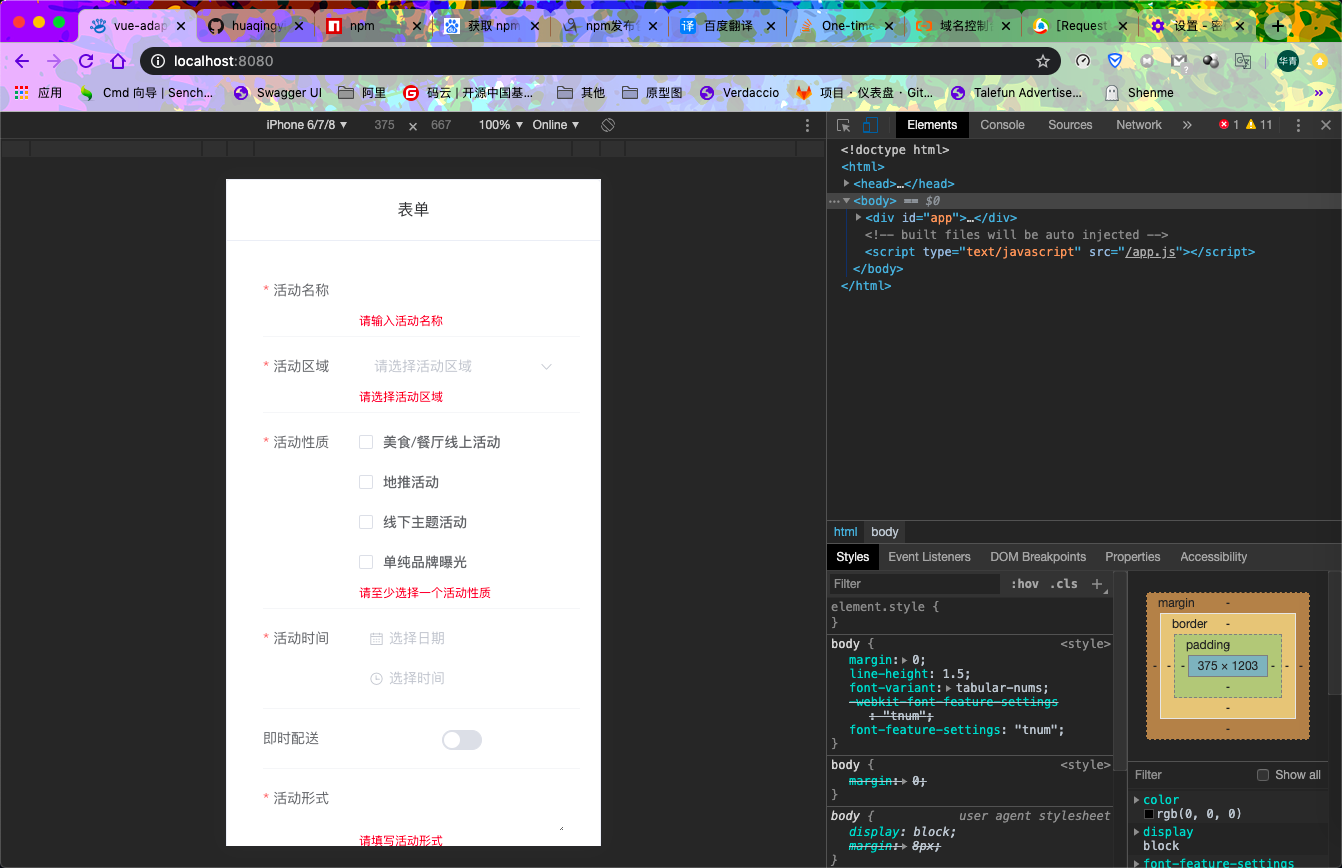Check the 美食/餐厅线上活动 checkbox
The height and width of the screenshot is (868, 1342).
[x=366, y=442]
